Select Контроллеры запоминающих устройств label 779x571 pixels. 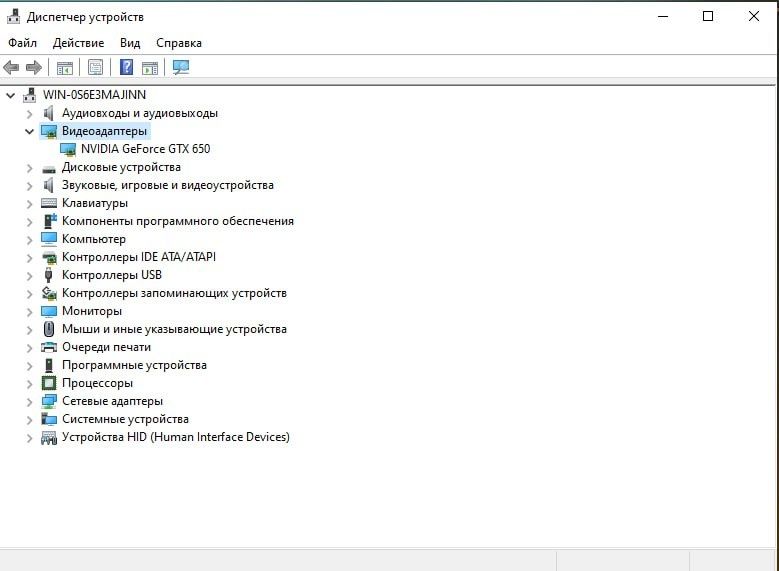point(174,293)
